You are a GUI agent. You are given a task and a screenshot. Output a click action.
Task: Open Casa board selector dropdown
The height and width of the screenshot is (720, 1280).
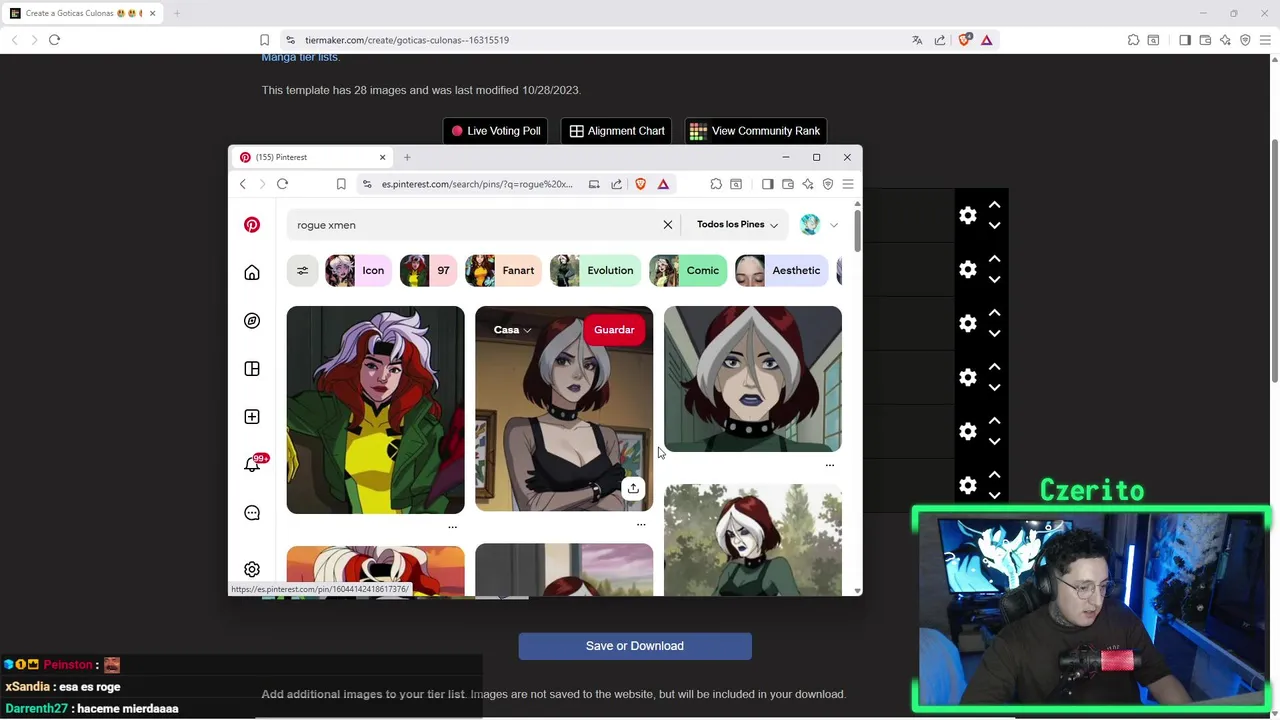point(512,330)
